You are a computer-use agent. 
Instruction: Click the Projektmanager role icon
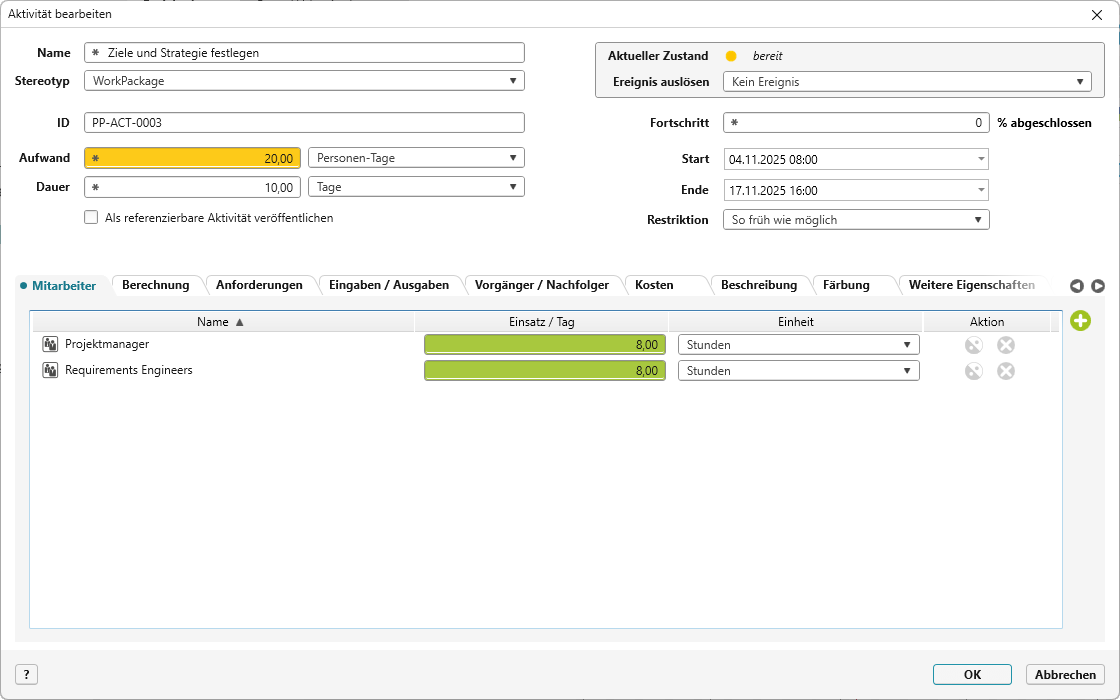point(50,345)
